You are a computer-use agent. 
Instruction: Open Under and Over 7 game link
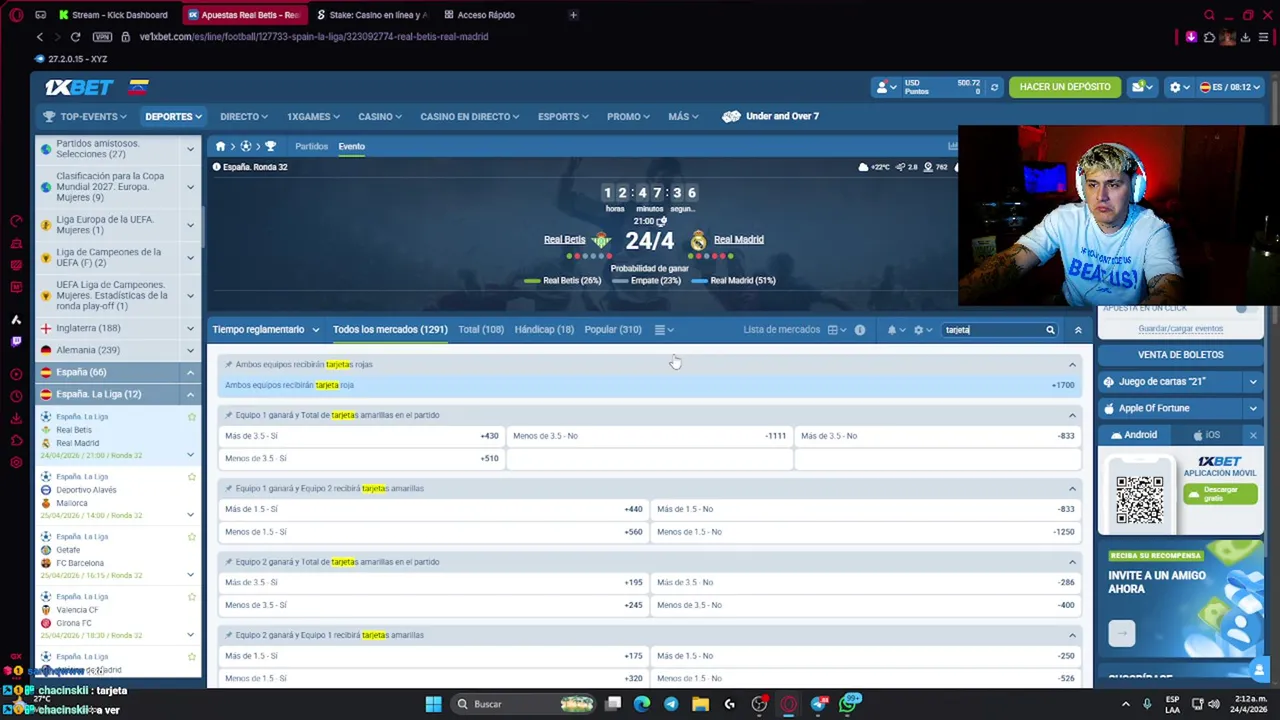click(771, 117)
